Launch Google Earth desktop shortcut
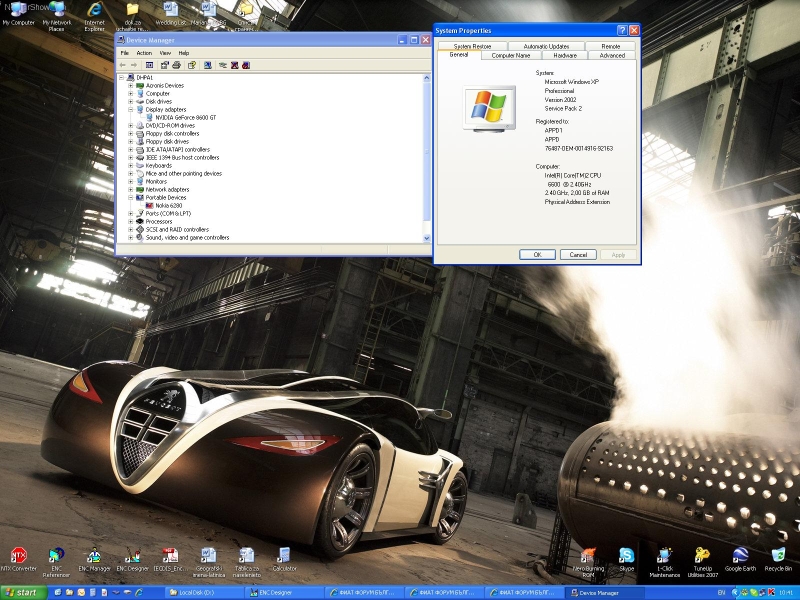This screenshot has width=800, height=600. pyautogui.click(x=740, y=556)
